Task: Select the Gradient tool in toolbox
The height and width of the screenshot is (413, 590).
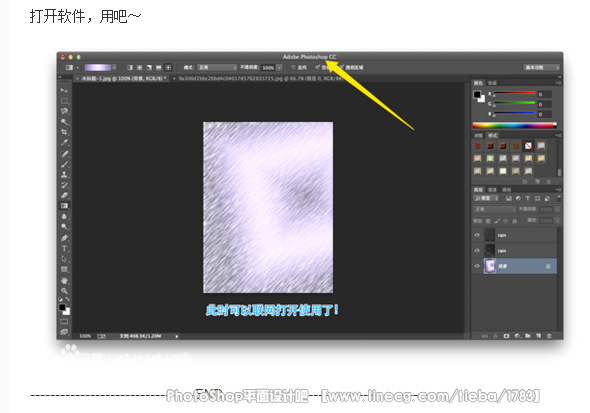Action: point(64,206)
